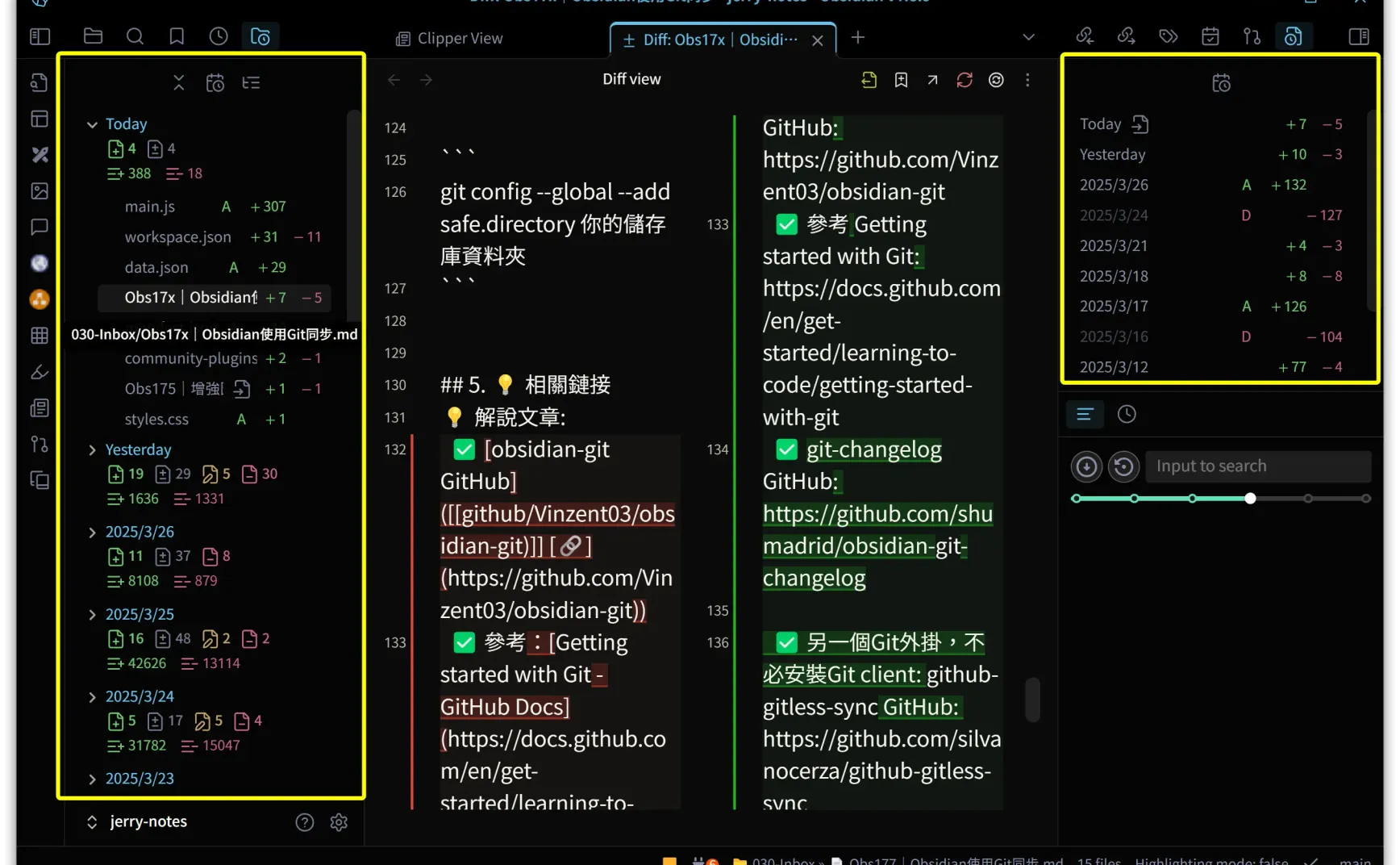The width and height of the screenshot is (1400, 865).
Task: Toggle the right sidebar panel icon
Action: 1359,36
